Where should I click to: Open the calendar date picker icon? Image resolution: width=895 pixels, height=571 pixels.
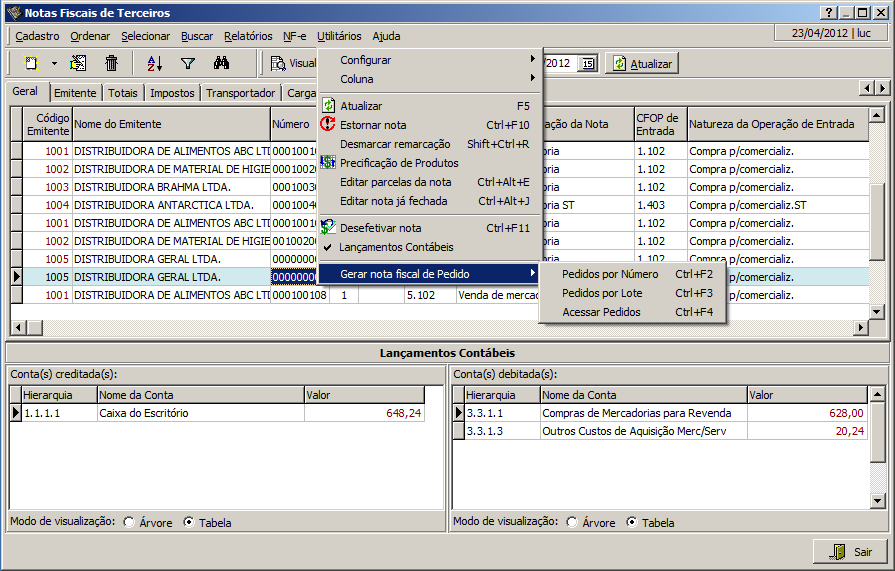click(587, 63)
